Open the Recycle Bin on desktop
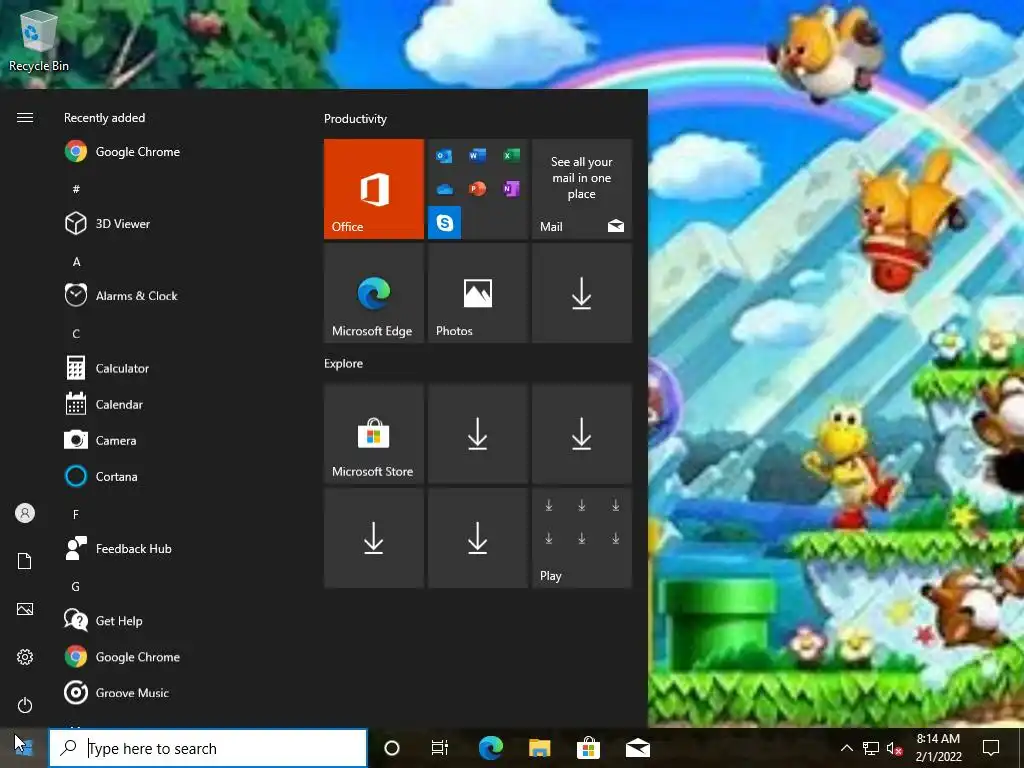The width and height of the screenshot is (1024, 768). (x=39, y=40)
